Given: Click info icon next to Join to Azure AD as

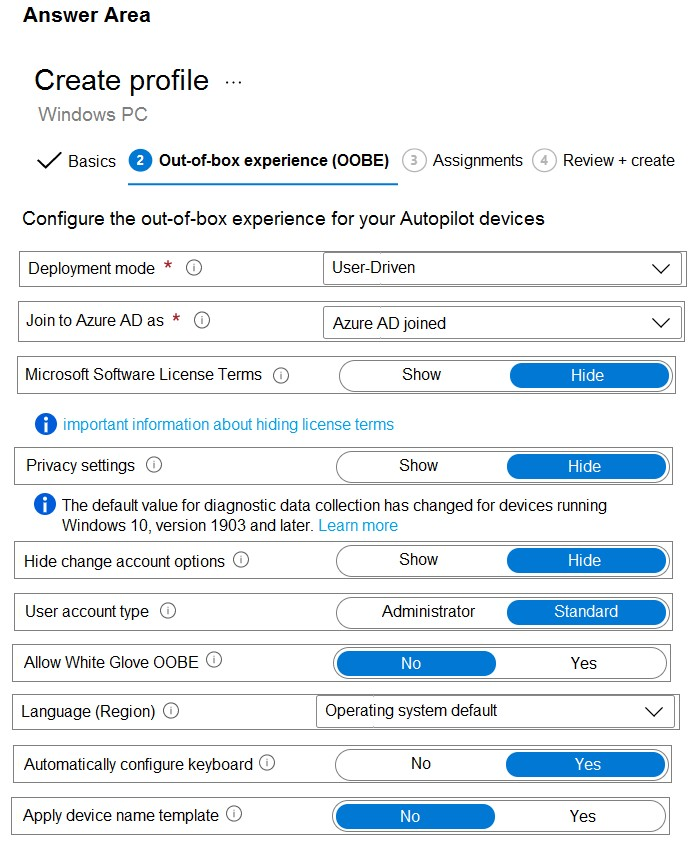Looking at the screenshot, I should click(202, 321).
